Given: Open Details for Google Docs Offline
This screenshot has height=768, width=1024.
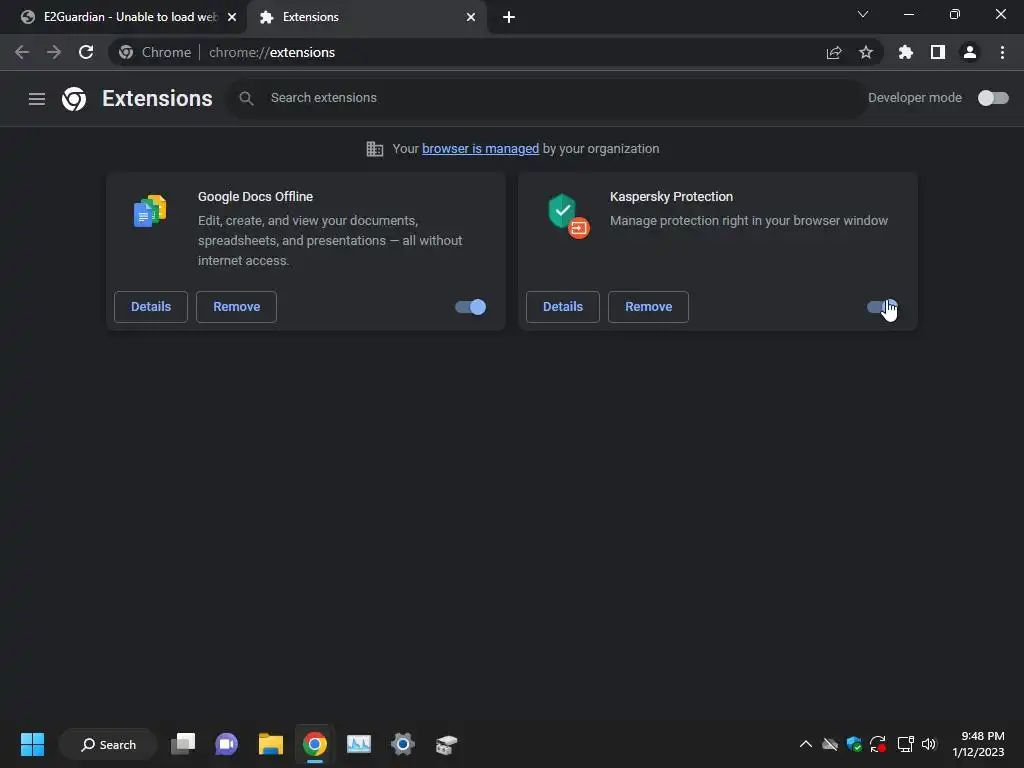Looking at the screenshot, I should click(151, 307).
